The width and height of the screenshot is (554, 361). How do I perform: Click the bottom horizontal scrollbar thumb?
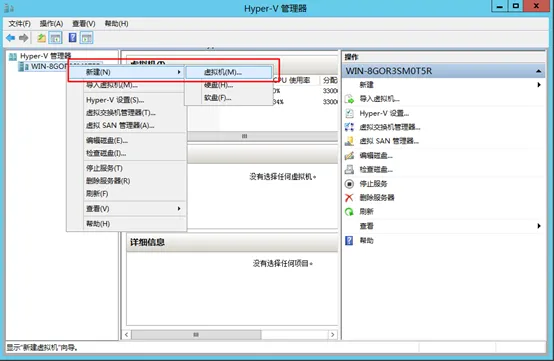click(196, 335)
